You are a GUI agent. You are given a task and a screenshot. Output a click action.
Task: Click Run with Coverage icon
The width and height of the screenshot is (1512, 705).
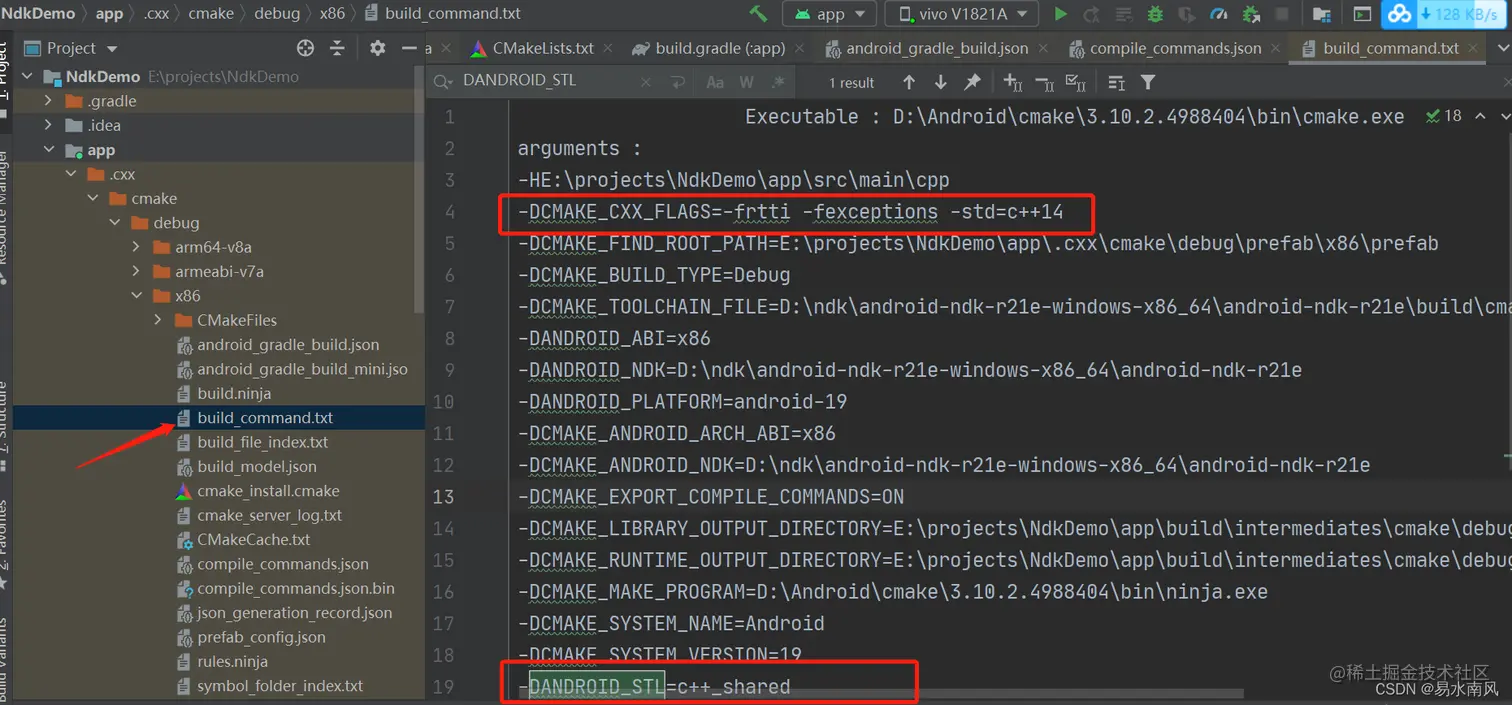1187,14
